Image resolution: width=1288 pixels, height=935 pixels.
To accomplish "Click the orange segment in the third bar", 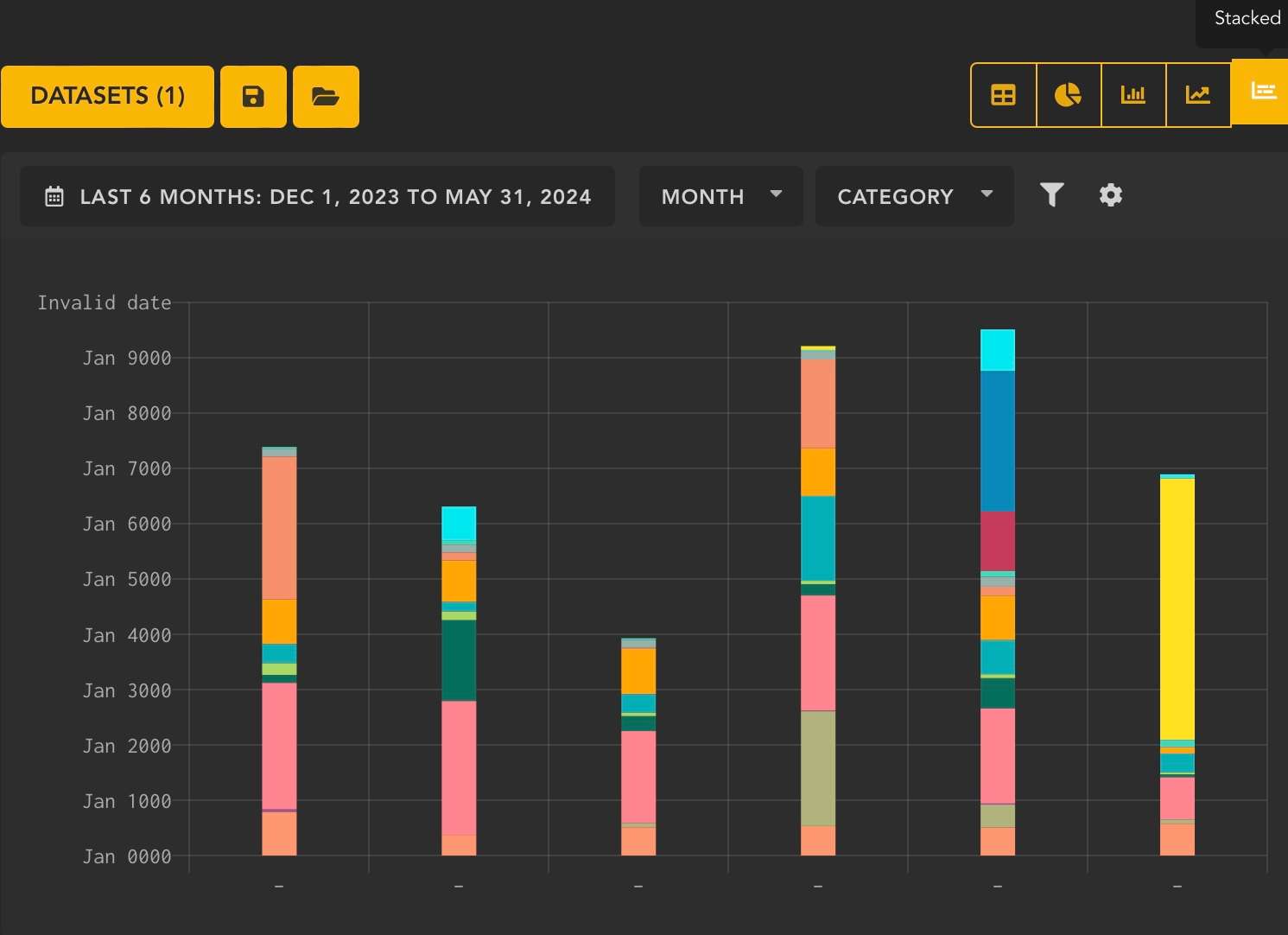I will (638, 671).
